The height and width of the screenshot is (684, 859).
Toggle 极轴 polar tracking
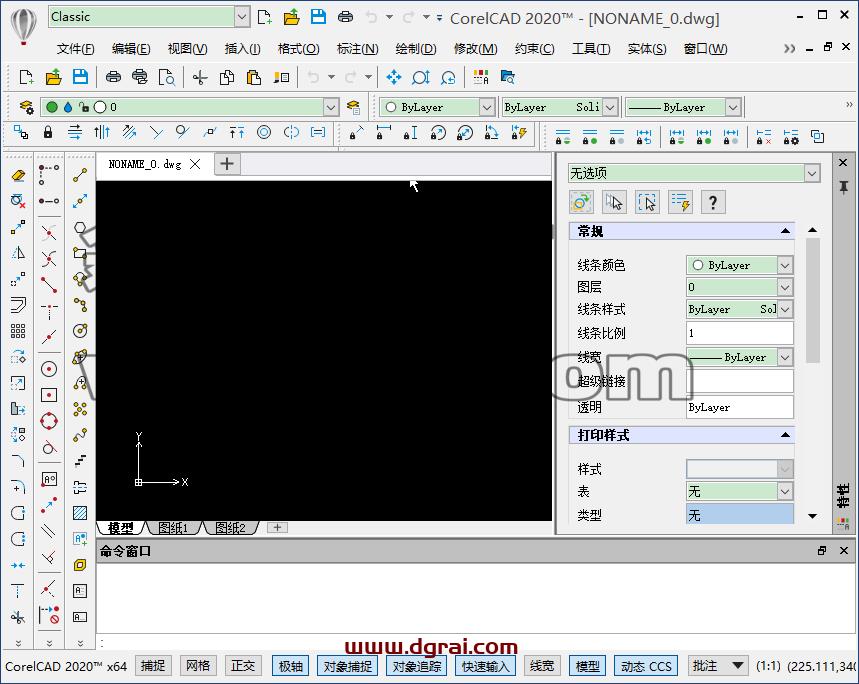pyautogui.click(x=291, y=666)
